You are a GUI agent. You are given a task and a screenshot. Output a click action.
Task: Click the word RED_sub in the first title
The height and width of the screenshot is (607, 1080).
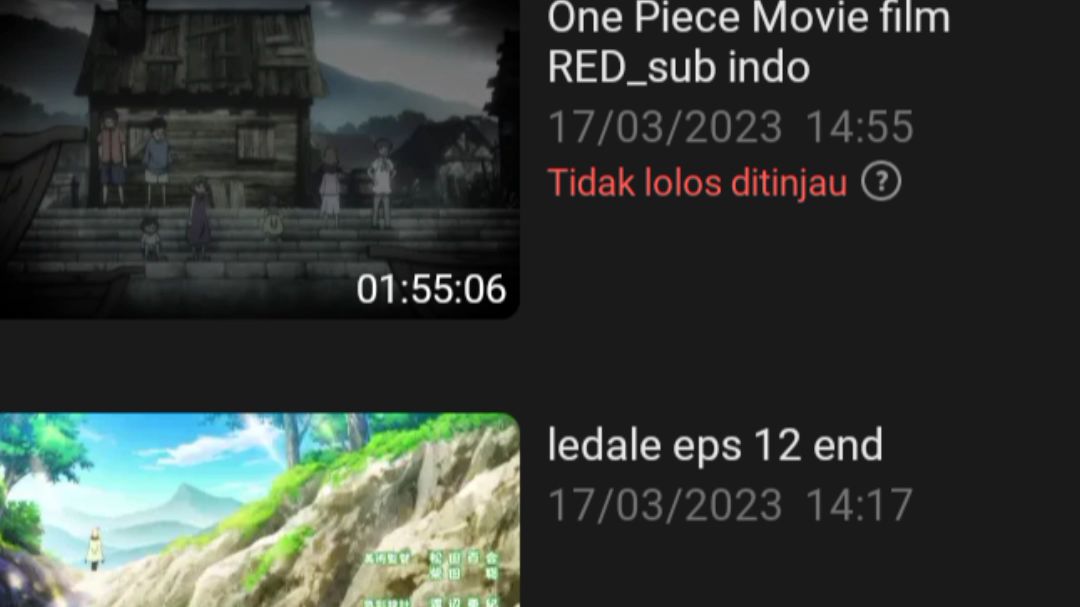[631, 68]
